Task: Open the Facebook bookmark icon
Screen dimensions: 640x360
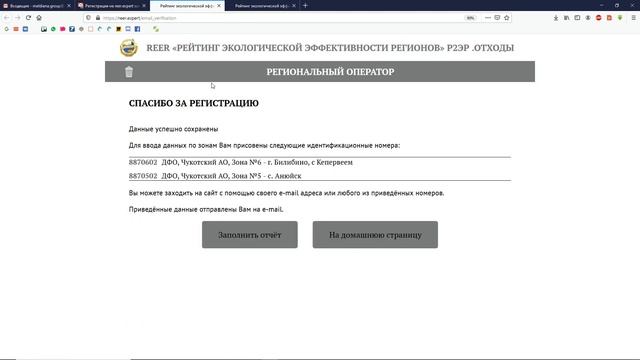Action: [x=138, y=29]
